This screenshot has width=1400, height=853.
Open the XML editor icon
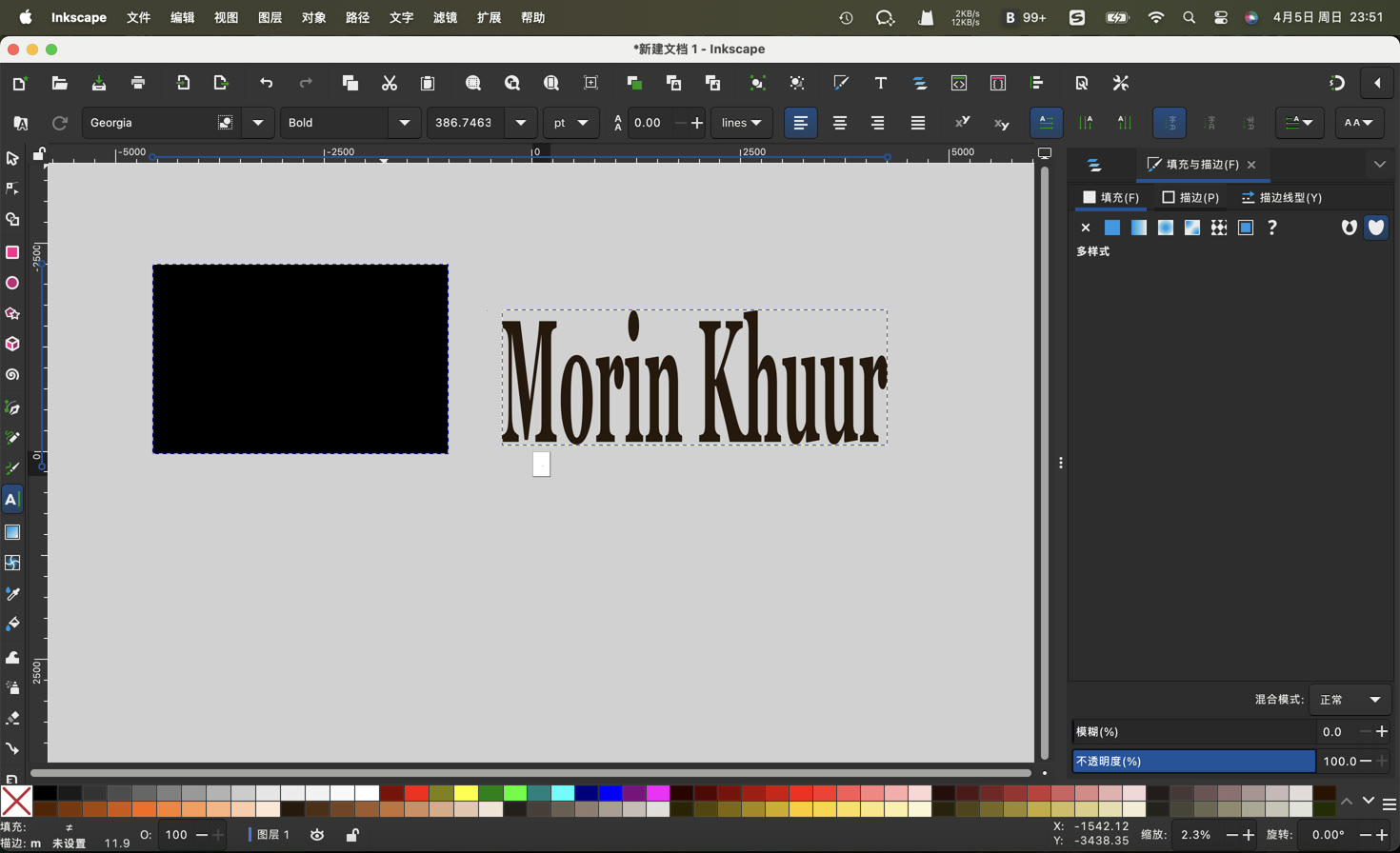tap(959, 83)
